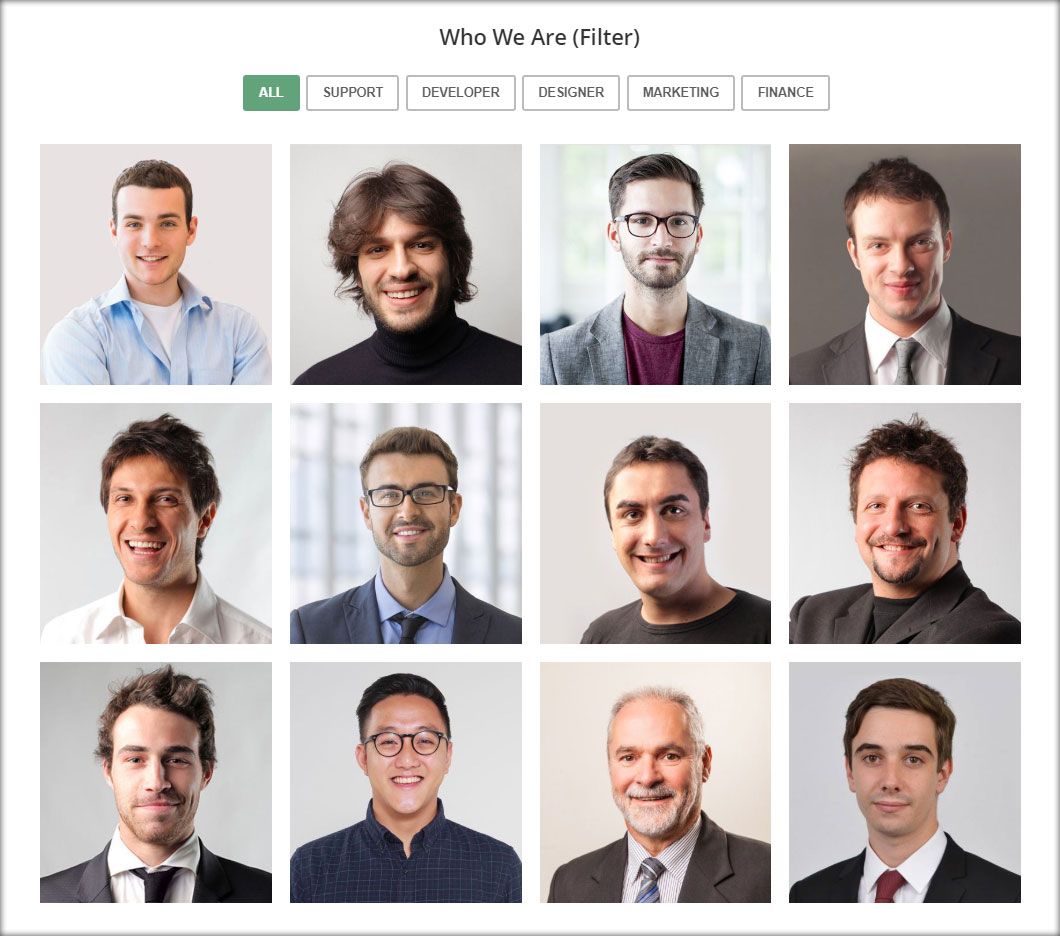This screenshot has height=936, width=1060.
Task: Open photo of man in black turtleneck
Action: (406, 264)
